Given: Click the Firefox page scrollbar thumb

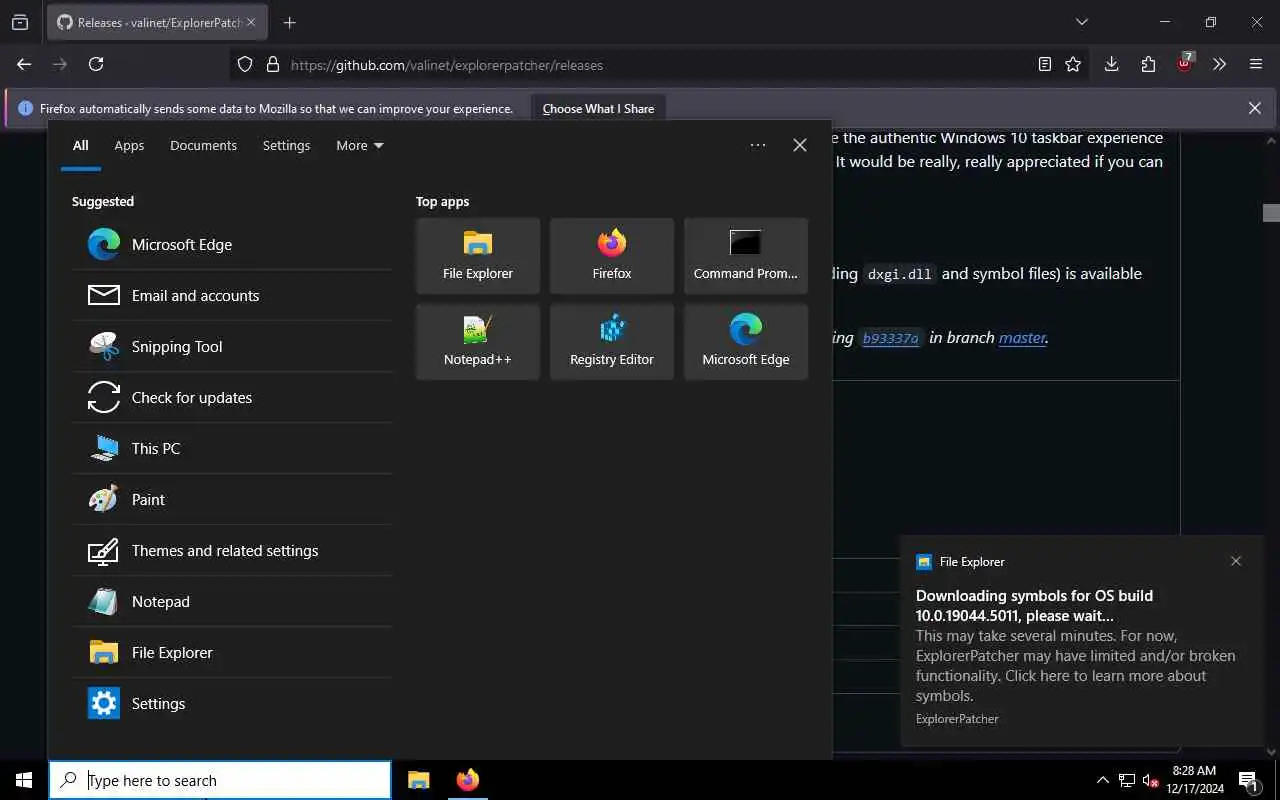Looking at the screenshot, I should point(1271,212).
